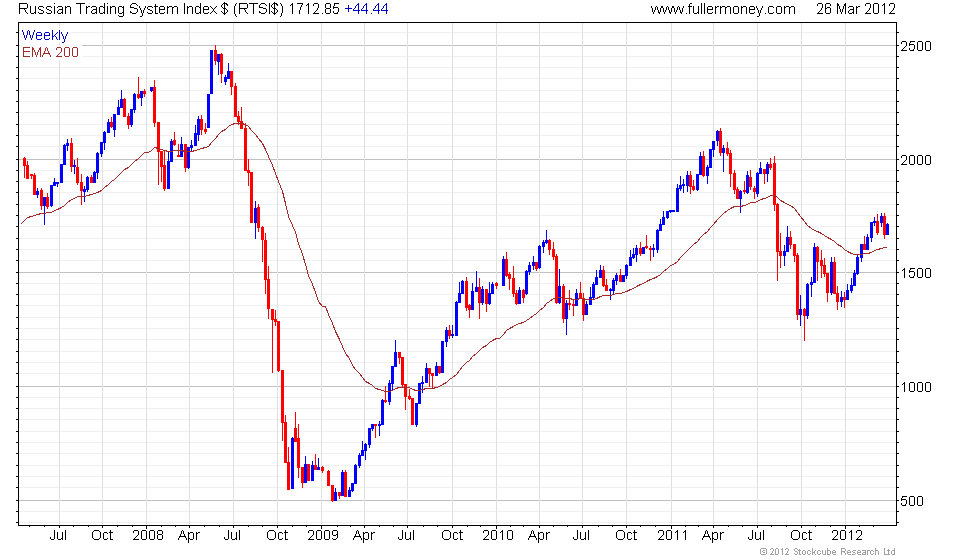Click the 2011 year label on time axis

pyautogui.click(x=672, y=535)
